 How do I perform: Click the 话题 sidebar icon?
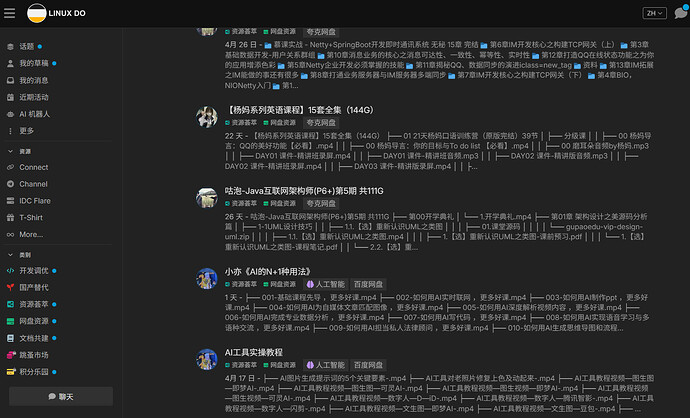coord(10,46)
